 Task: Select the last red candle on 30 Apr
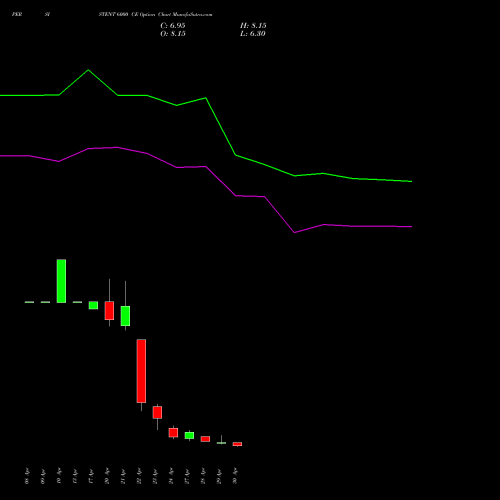(x=237, y=444)
